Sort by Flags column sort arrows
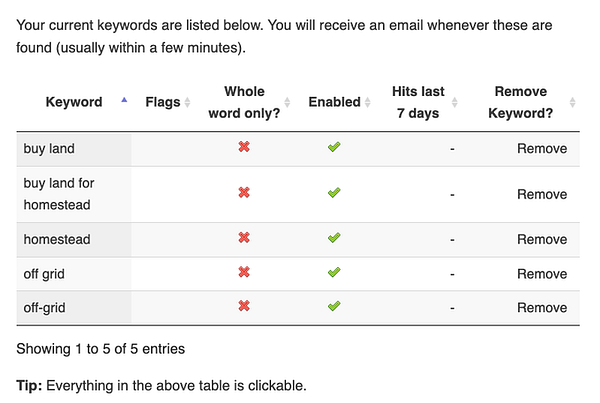This screenshot has width=600, height=403. point(188,102)
